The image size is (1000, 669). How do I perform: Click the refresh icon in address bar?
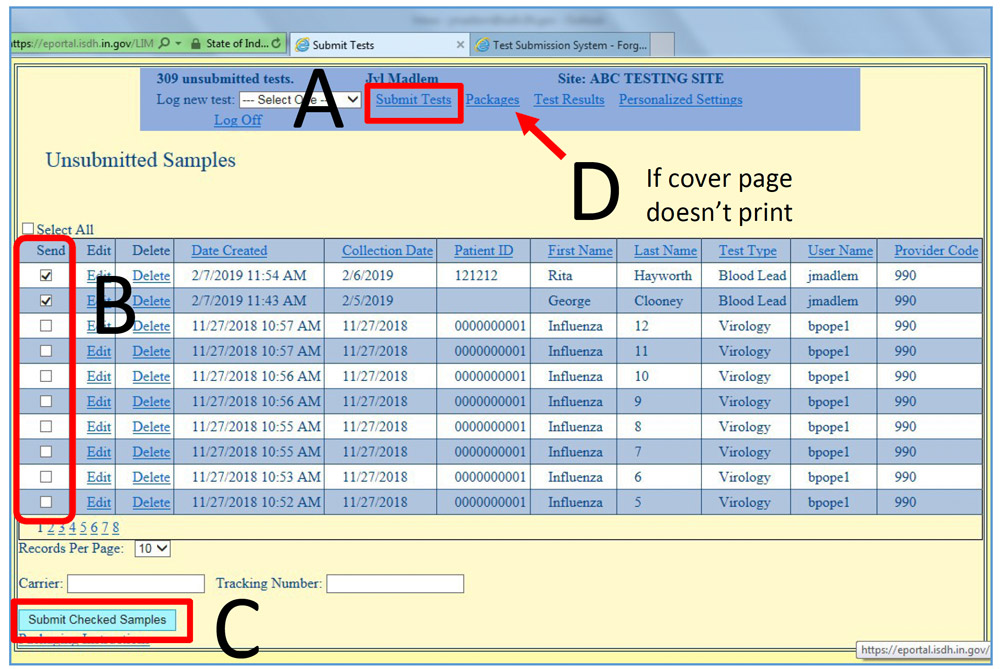point(277,44)
